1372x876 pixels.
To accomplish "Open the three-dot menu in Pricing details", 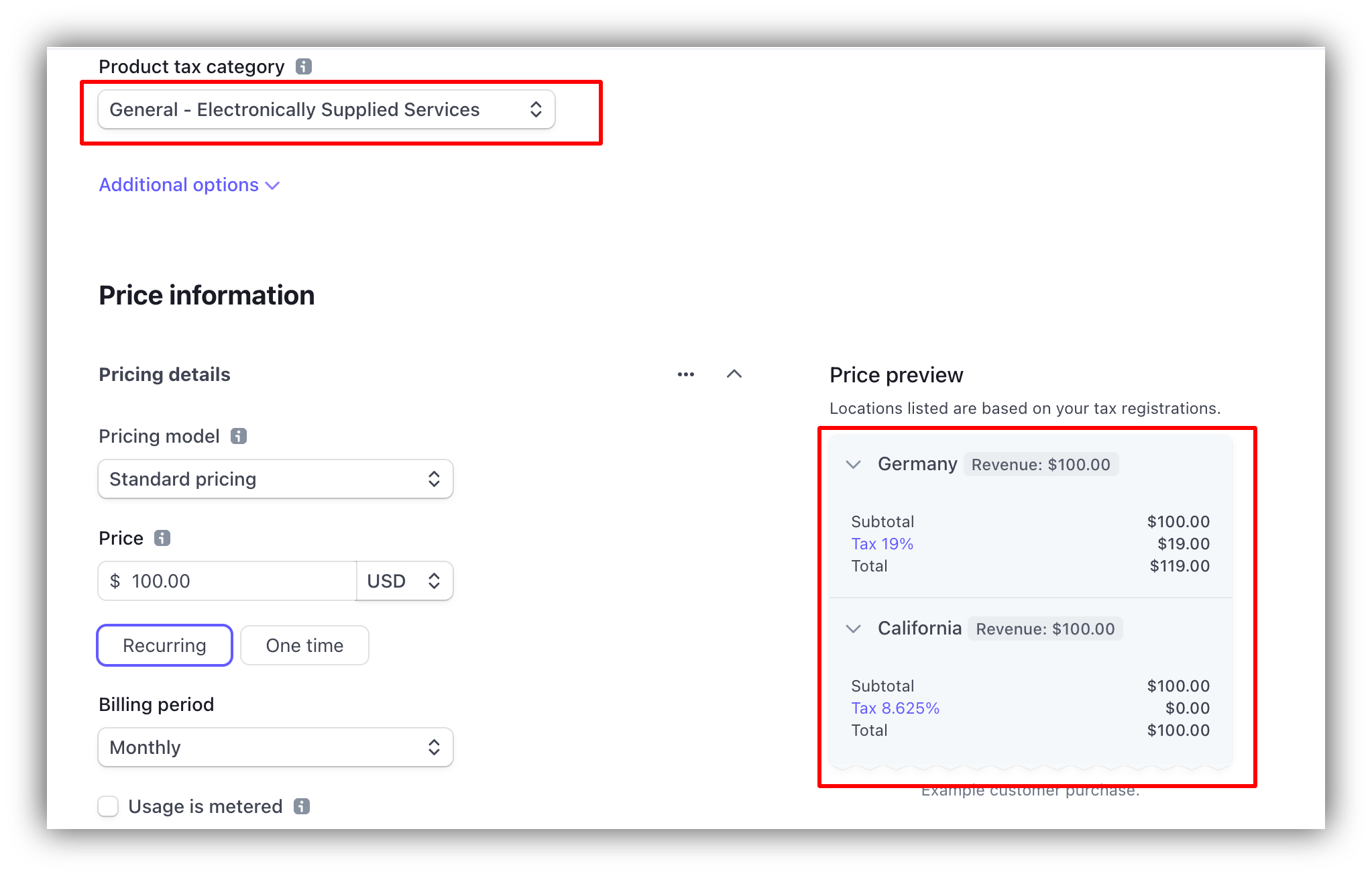I will pyautogui.click(x=685, y=374).
